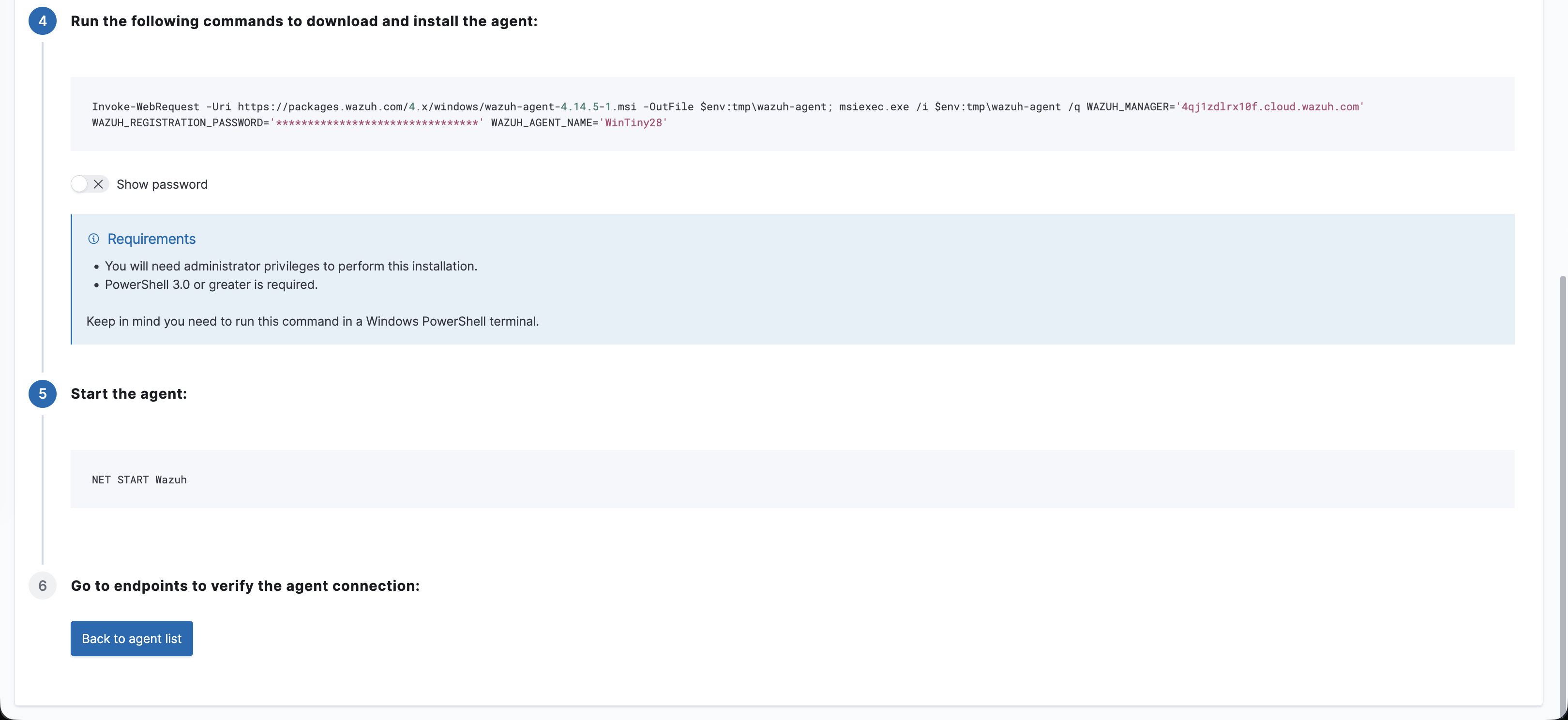Click the WinTiny28 agent name value
1568x720 pixels.
[633, 122]
